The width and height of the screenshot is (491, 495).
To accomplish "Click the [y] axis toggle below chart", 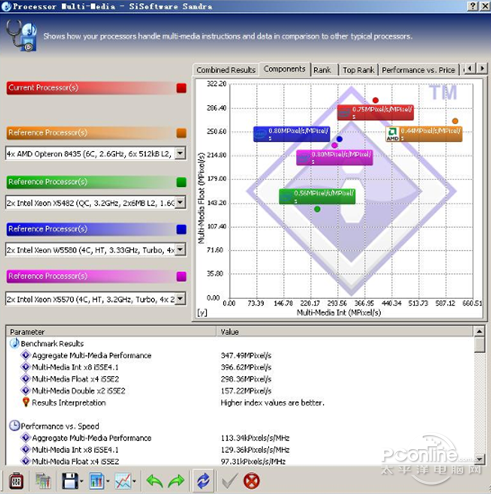I will point(202,313).
